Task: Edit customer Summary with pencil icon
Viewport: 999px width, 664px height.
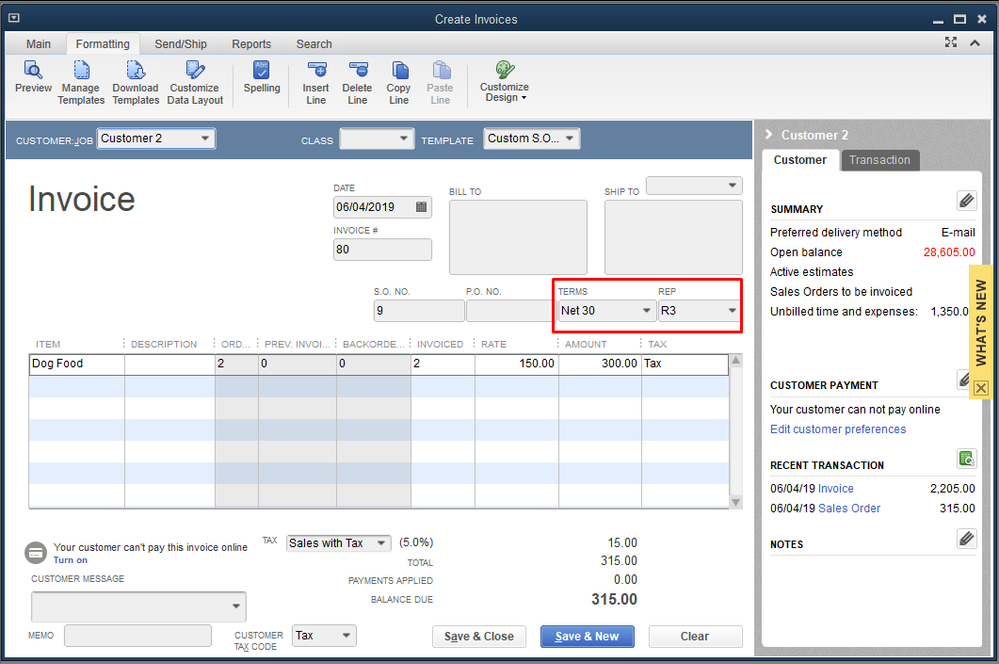Action: [966, 201]
